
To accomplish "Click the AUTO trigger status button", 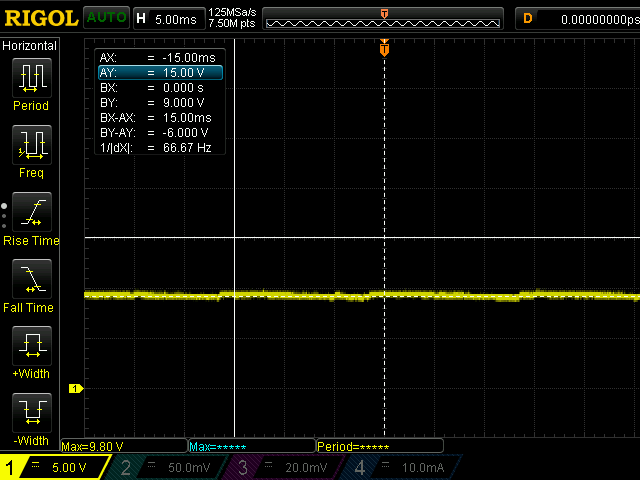I will pos(105,18).
